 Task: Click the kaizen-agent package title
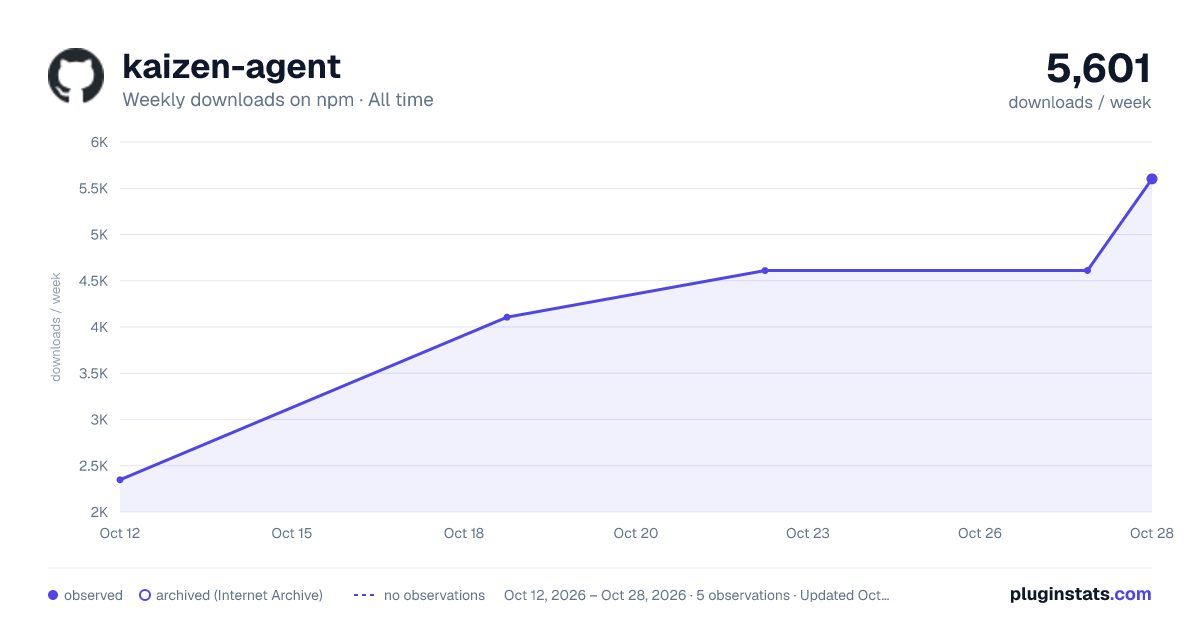pyautogui.click(x=231, y=67)
